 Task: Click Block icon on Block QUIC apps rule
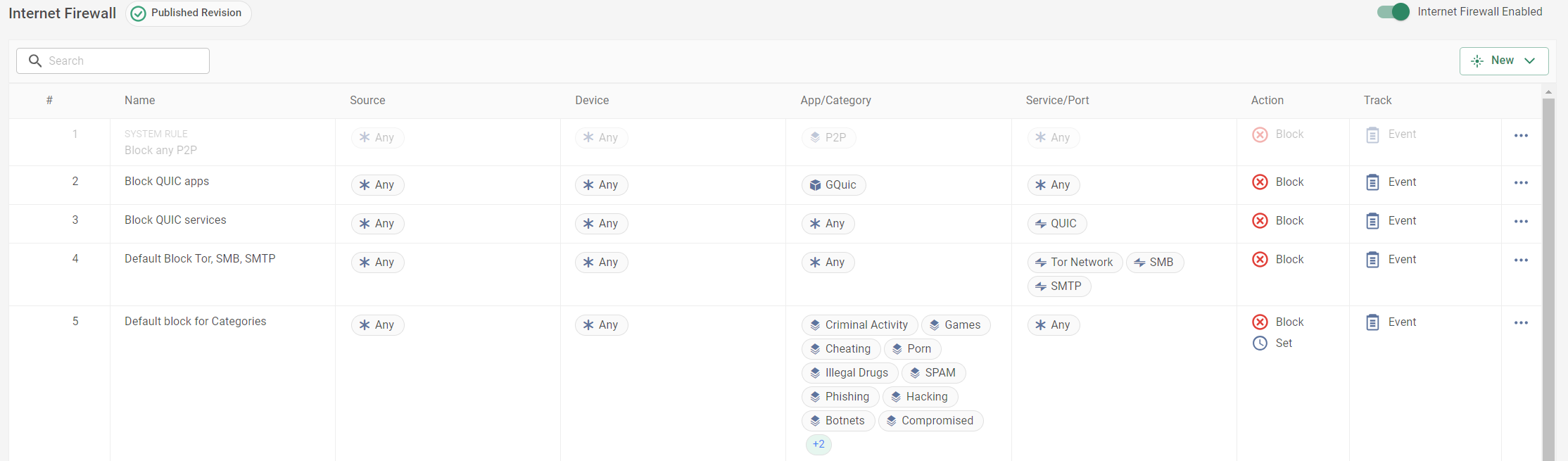1260,182
